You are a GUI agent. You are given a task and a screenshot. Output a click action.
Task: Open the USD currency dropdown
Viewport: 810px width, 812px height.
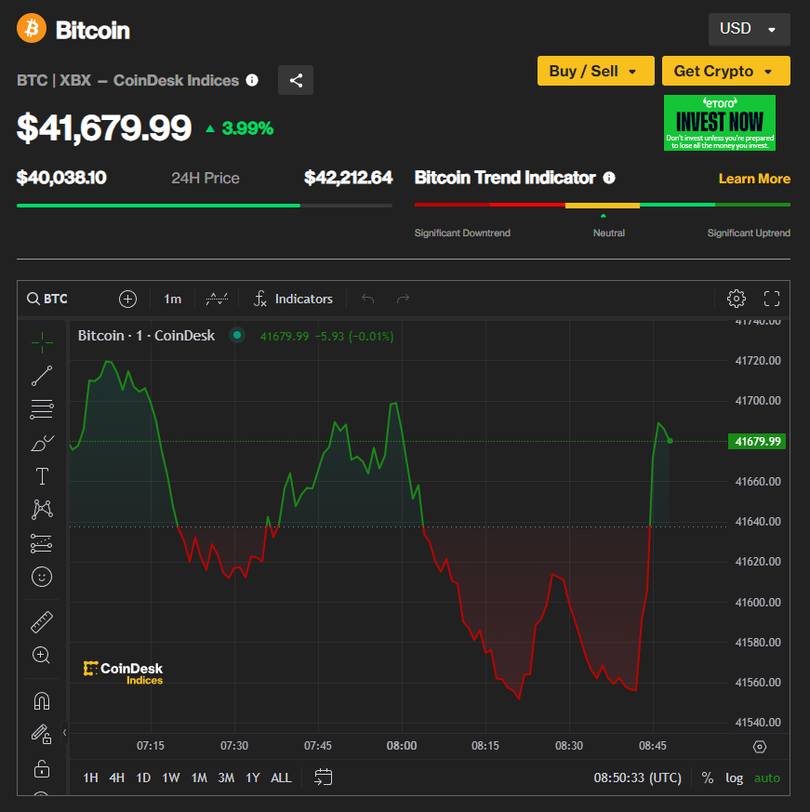(748, 29)
